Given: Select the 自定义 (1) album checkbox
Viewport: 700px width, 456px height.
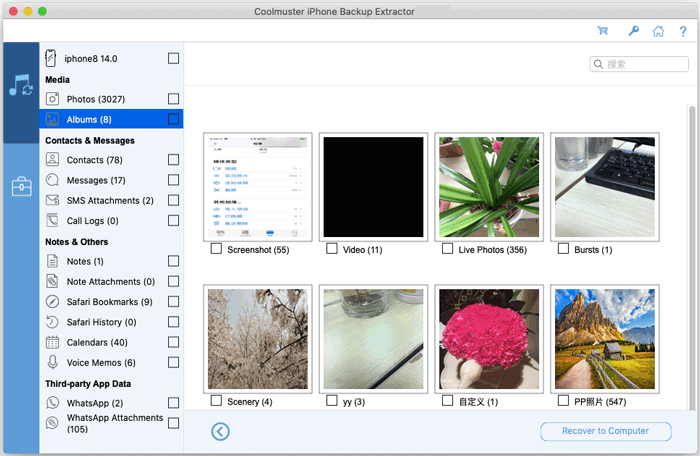Looking at the screenshot, I should click(447, 401).
